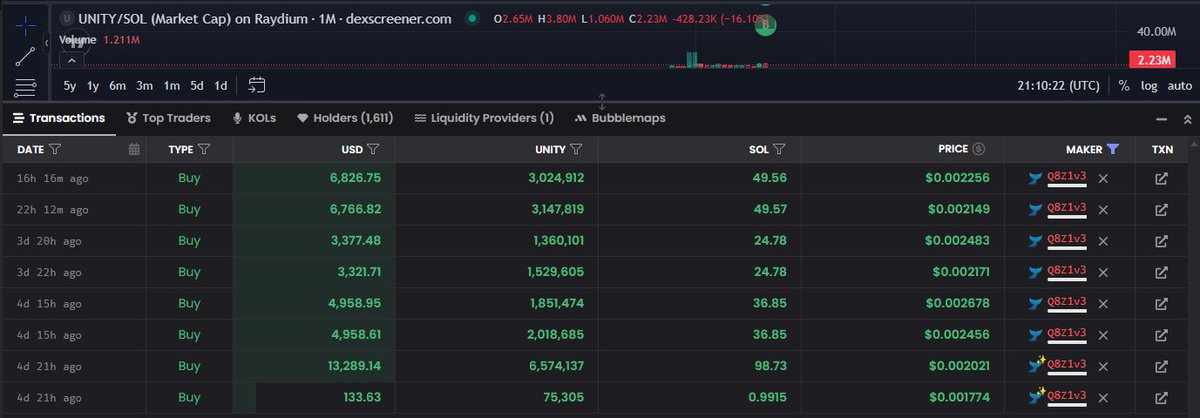Toggle log scale on the chart
1200x418 pixels.
[1150, 86]
